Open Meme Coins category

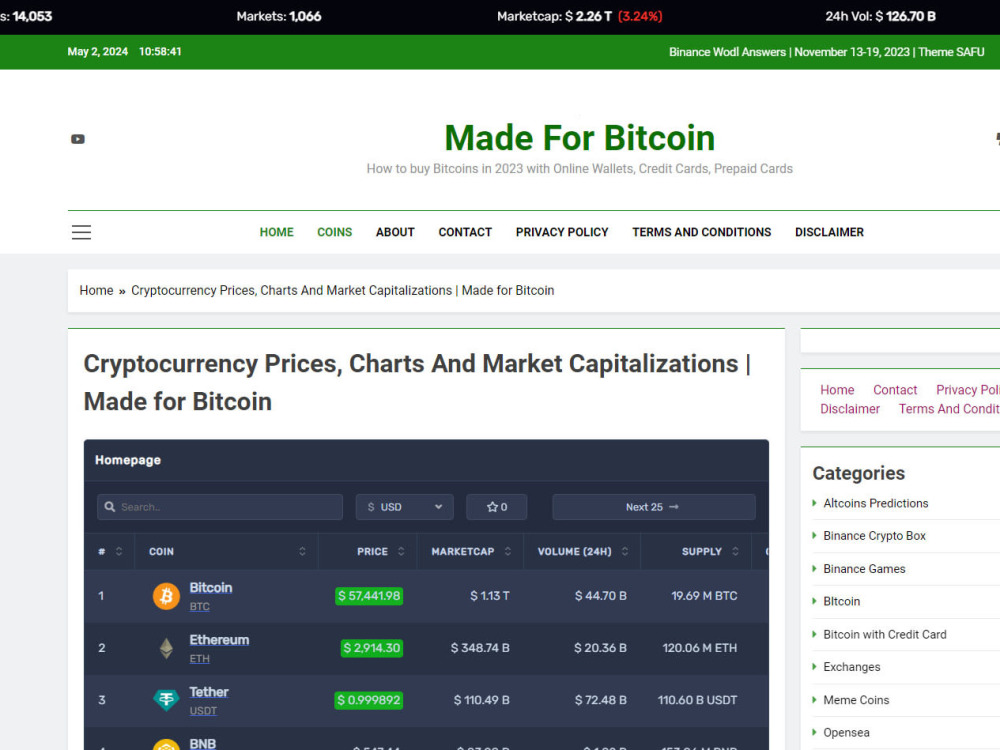click(x=856, y=700)
